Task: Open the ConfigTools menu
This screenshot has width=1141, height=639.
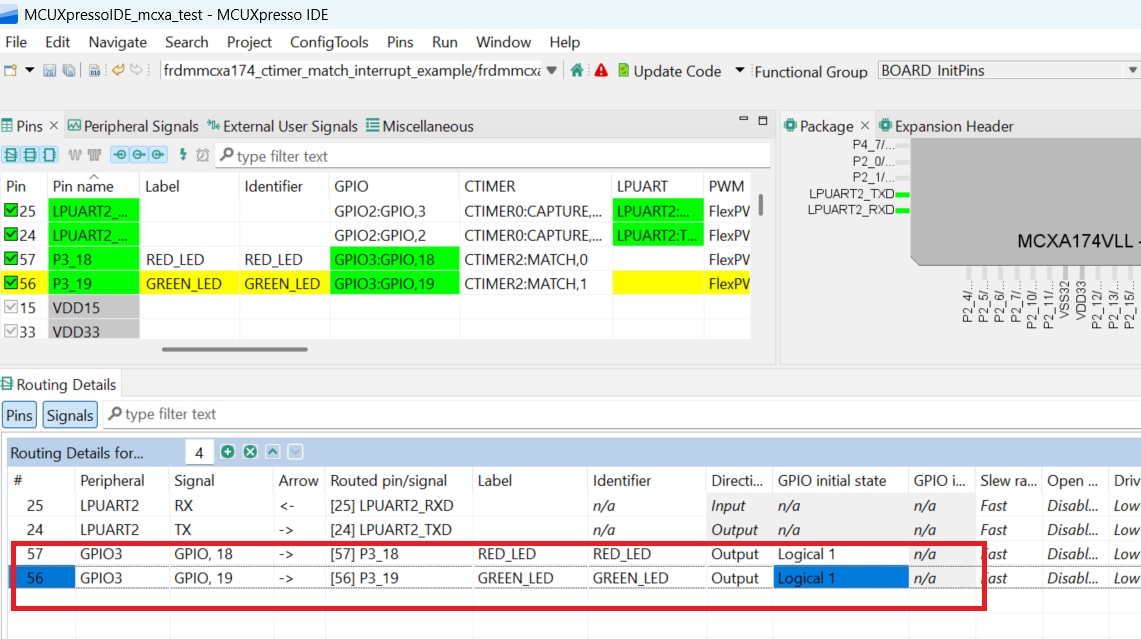Action: coord(330,42)
